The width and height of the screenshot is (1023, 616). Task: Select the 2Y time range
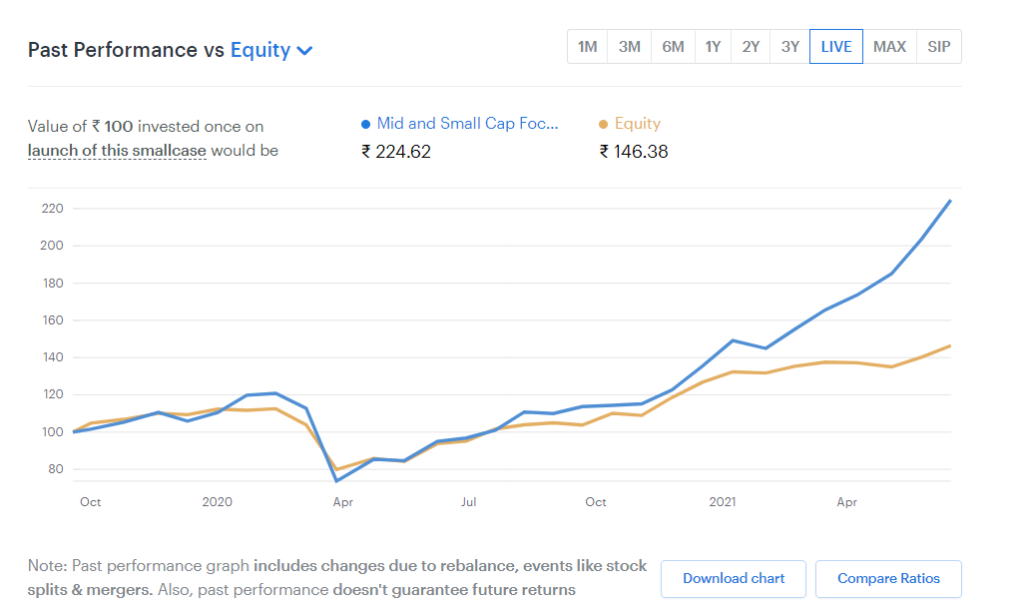coord(750,47)
